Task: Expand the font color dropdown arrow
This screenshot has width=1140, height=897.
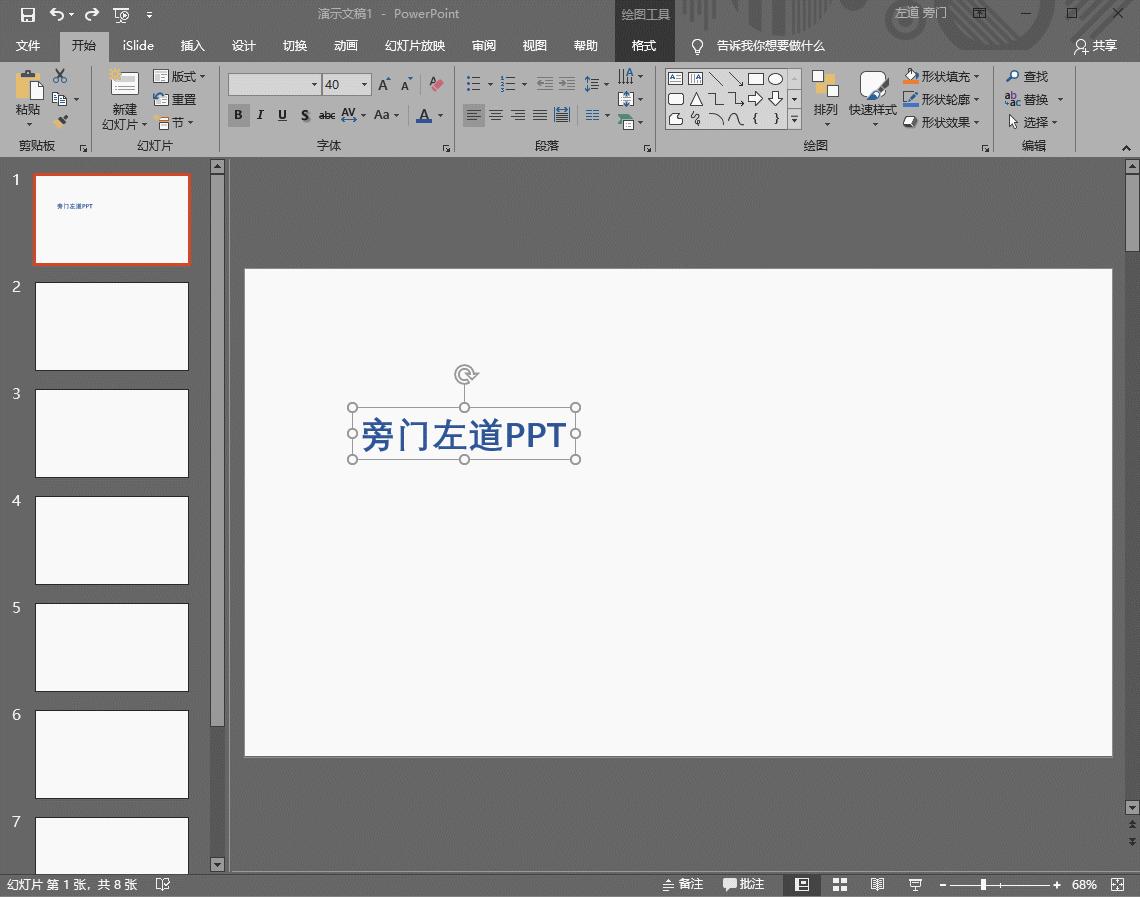Action: (440, 115)
